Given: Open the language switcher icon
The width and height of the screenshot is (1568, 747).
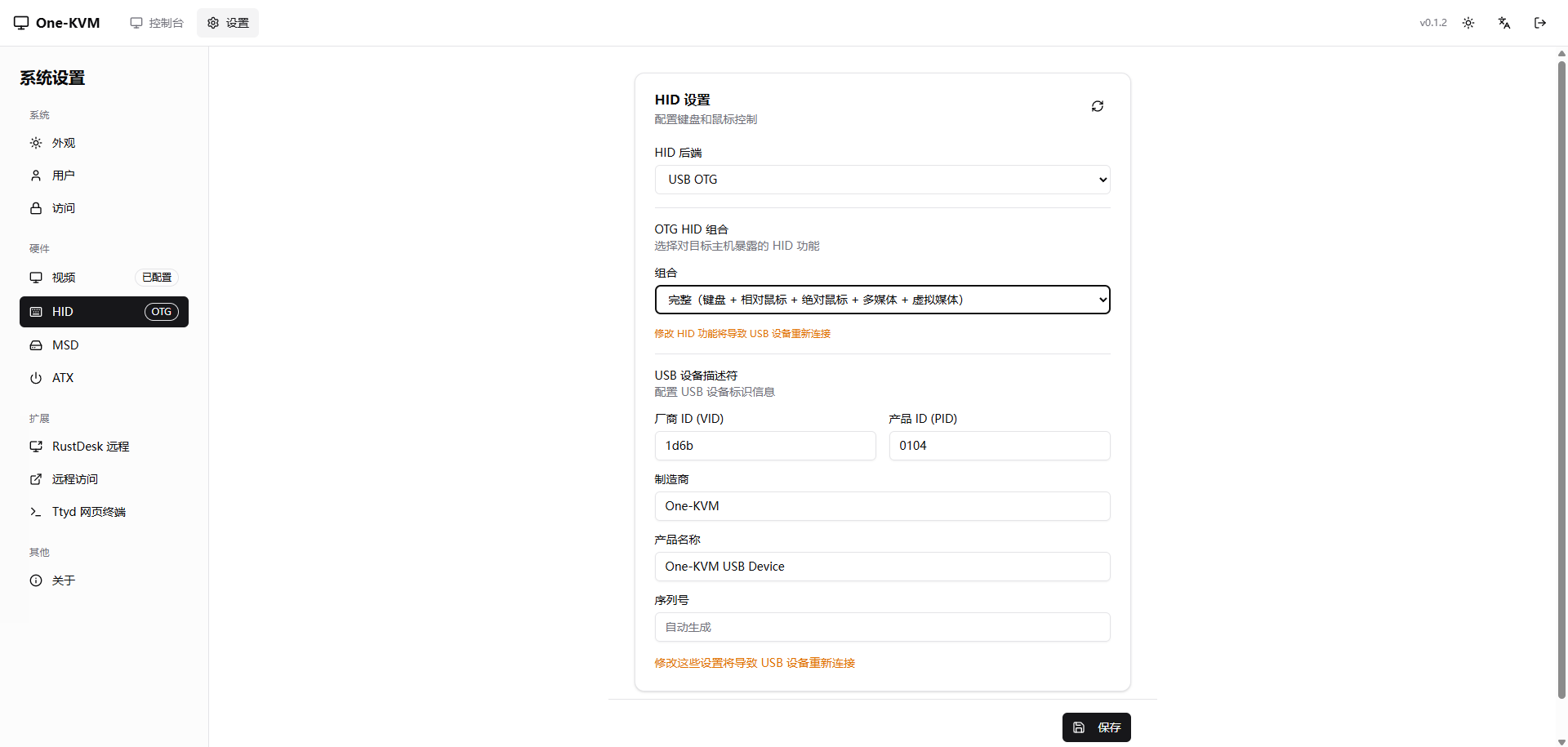Looking at the screenshot, I should pos(1503,23).
